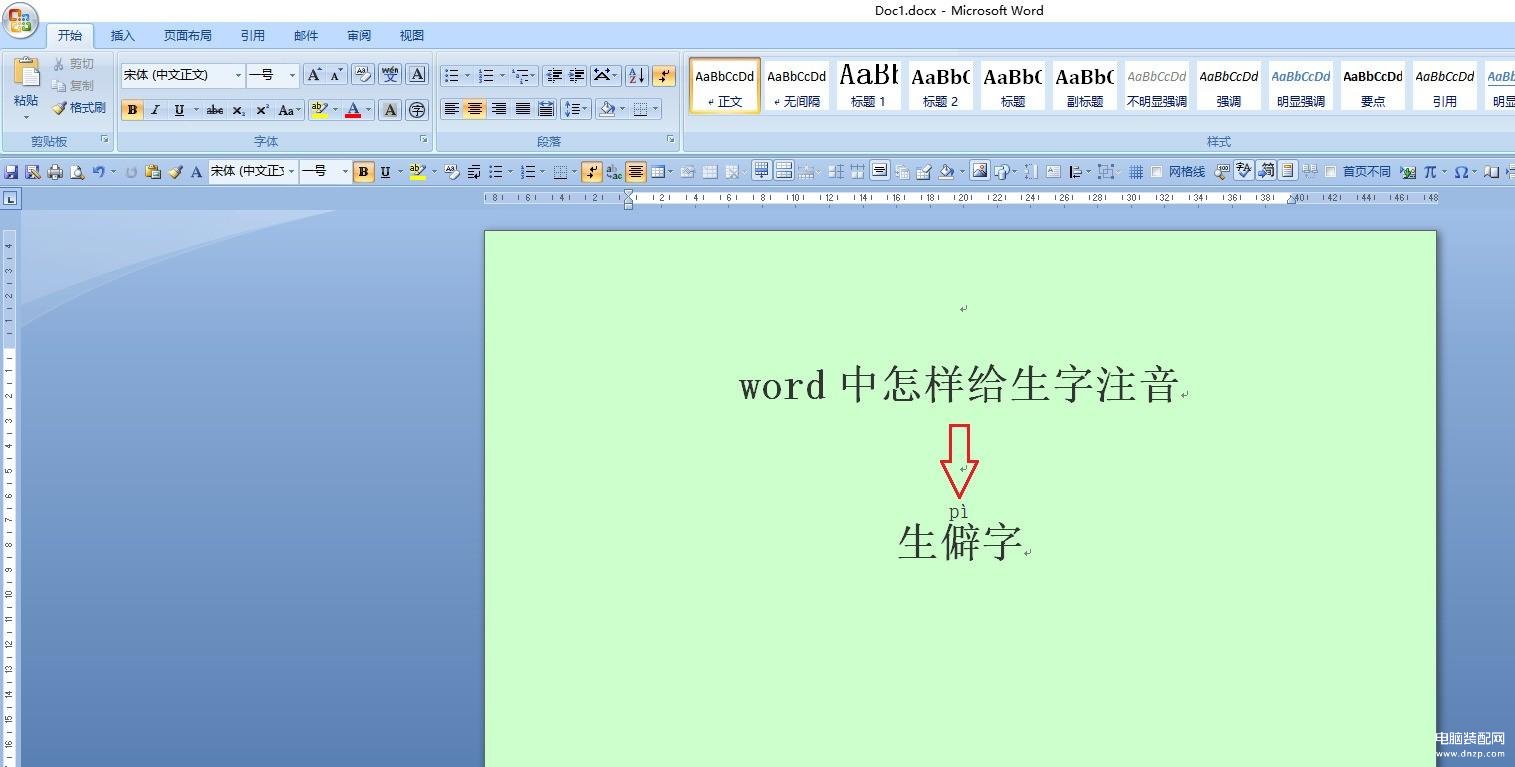Toggle the 网格线 gridlines checkbox
The width and height of the screenshot is (1515, 767).
[1157, 172]
